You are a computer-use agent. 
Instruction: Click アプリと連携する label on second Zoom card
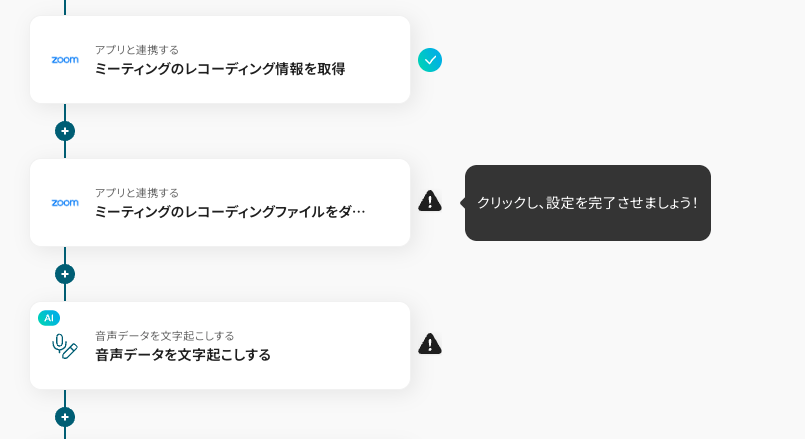[137, 192]
